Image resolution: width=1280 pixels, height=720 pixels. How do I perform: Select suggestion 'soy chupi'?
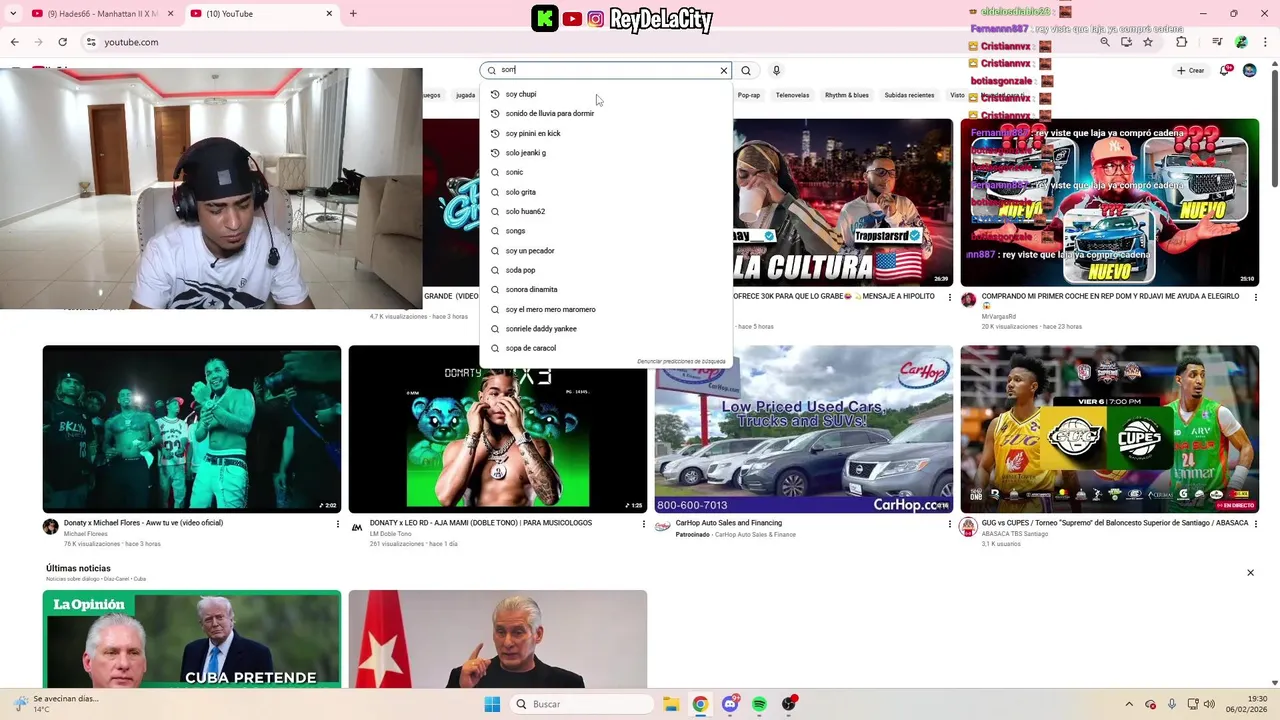tap(606, 94)
